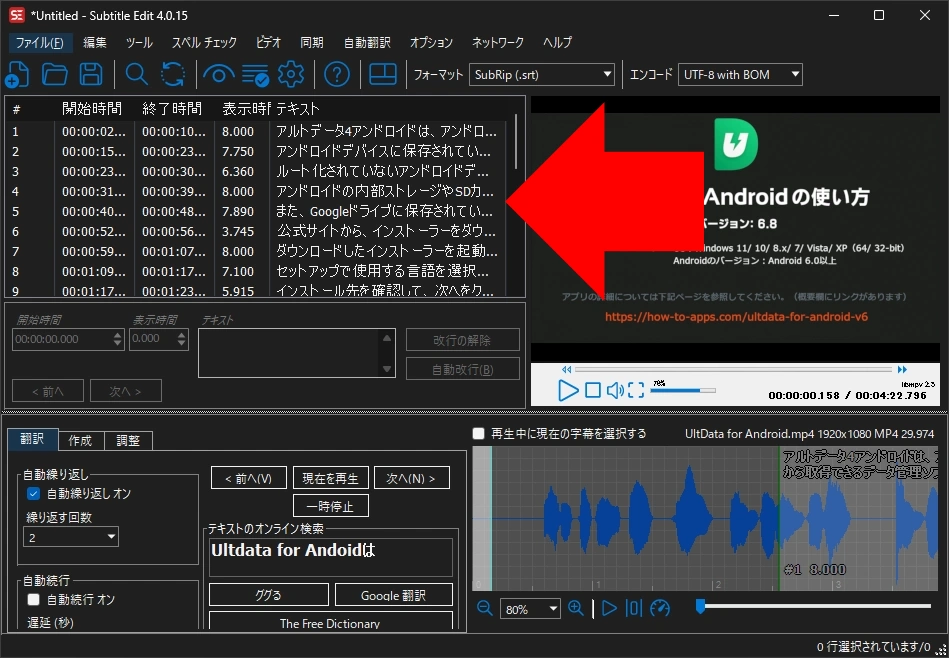Click the Google 翻訳 button

pyautogui.click(x=393, y=595)
